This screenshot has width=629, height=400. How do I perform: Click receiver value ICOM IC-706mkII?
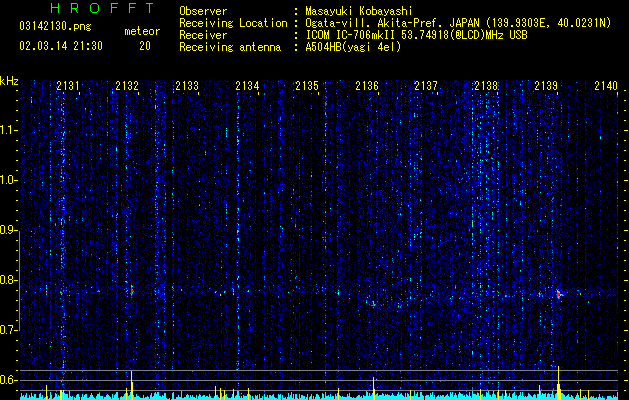(x=349, y=35)
